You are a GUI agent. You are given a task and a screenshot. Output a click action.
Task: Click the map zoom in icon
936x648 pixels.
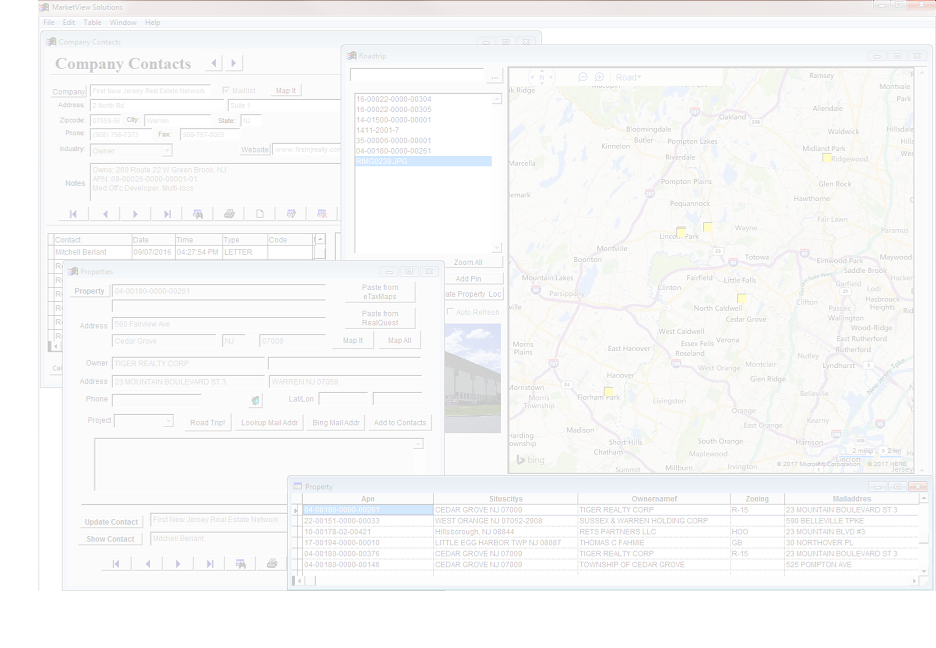[x=599, y=77]
